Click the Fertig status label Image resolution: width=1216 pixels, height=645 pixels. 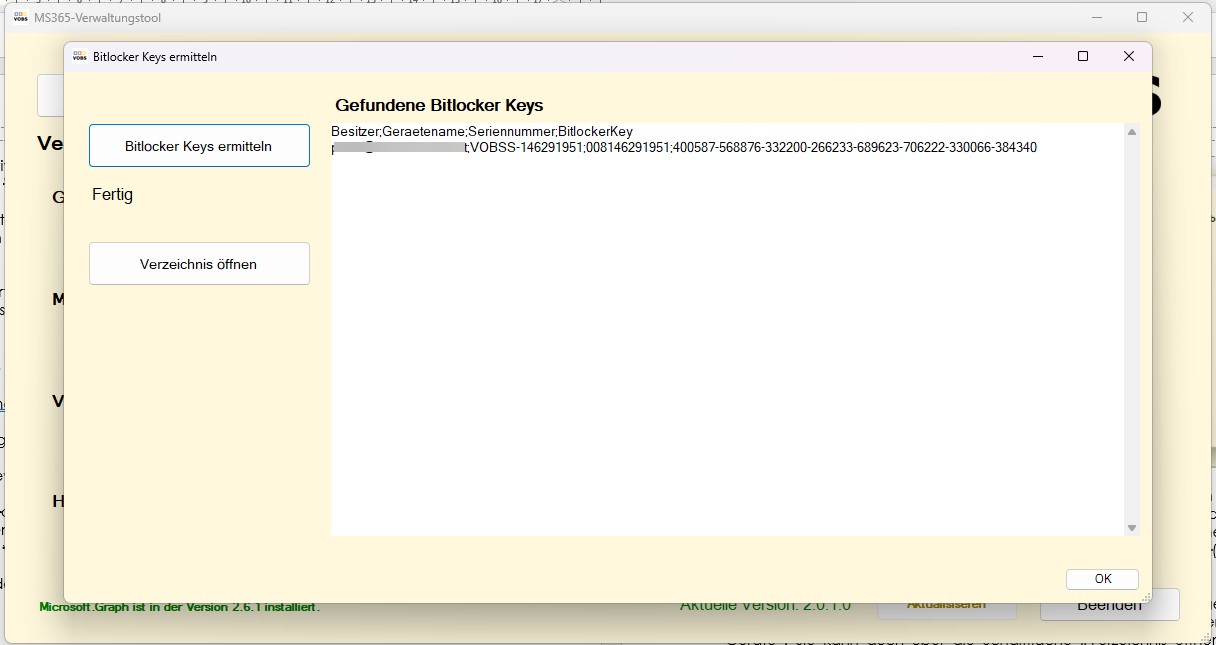click(x=112, y=195)
